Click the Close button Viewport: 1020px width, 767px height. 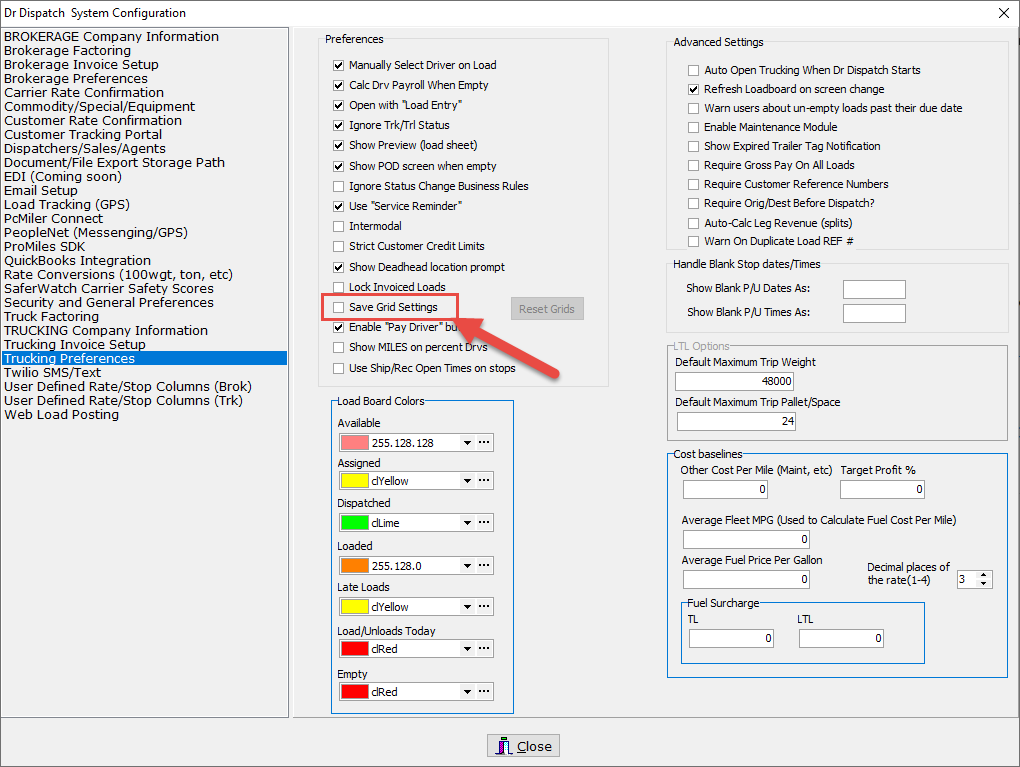(523, 746)
